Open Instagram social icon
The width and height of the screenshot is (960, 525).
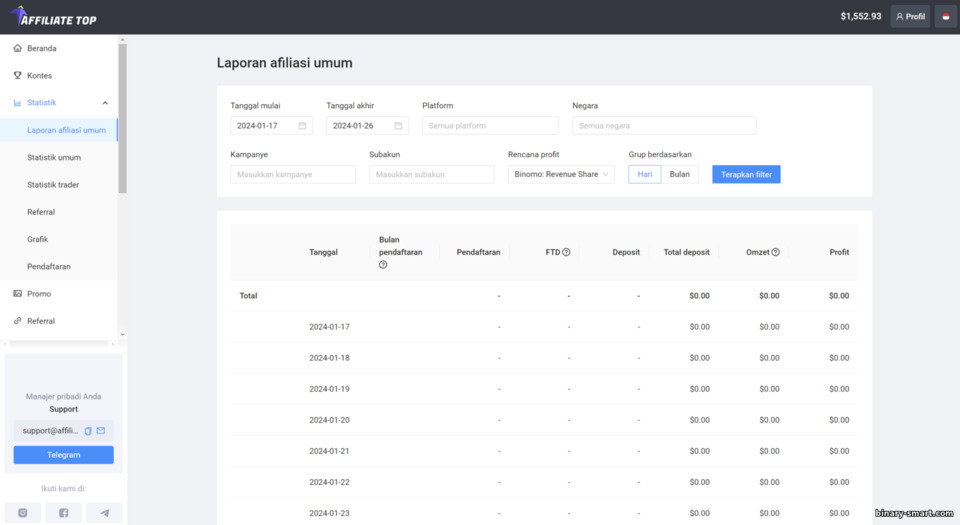[23, 513]
